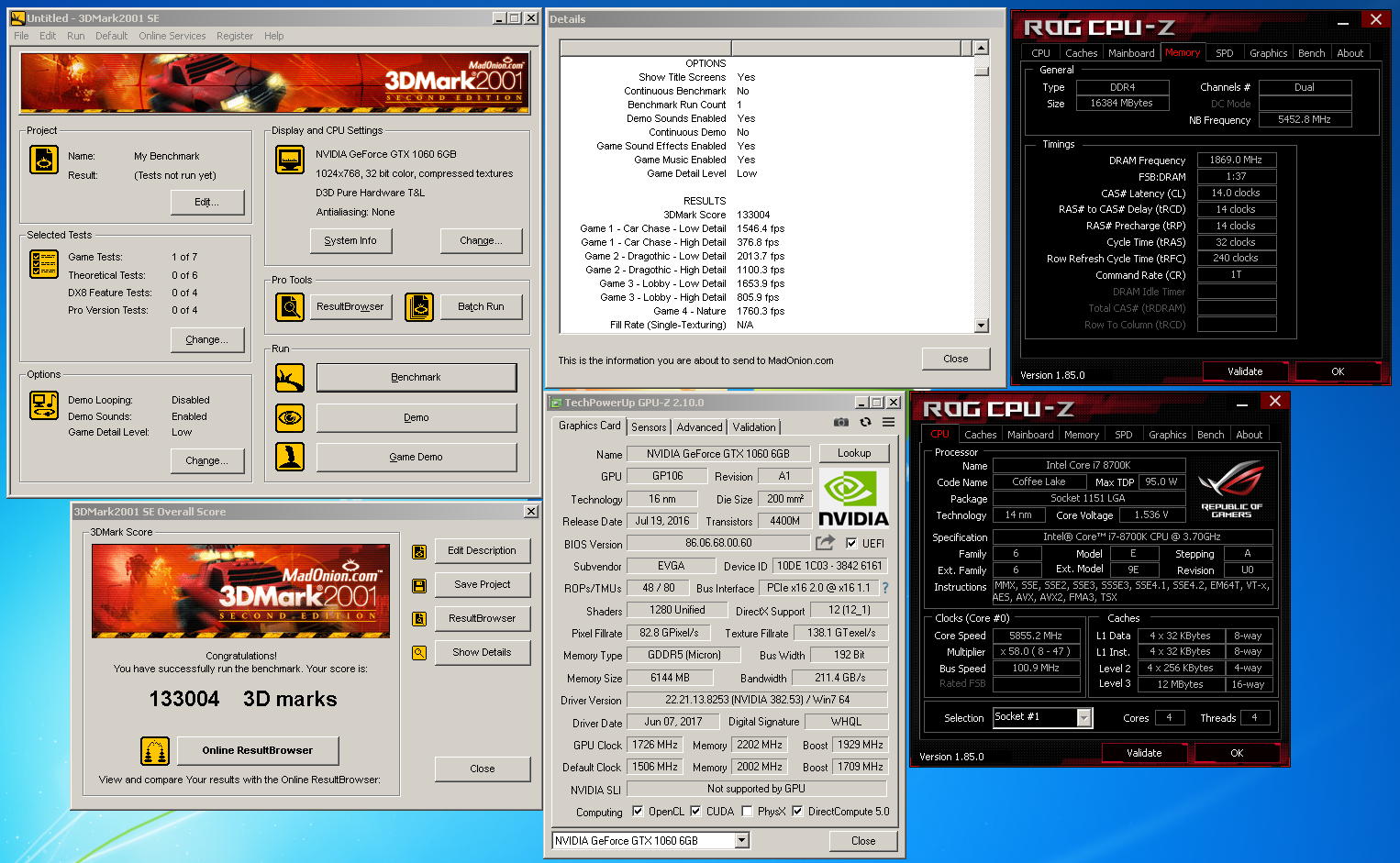The height and width of the screenshot is (863, 1400).
Task: Click the 3DMark2001 banner in main window
Action: tap(275, 83)
